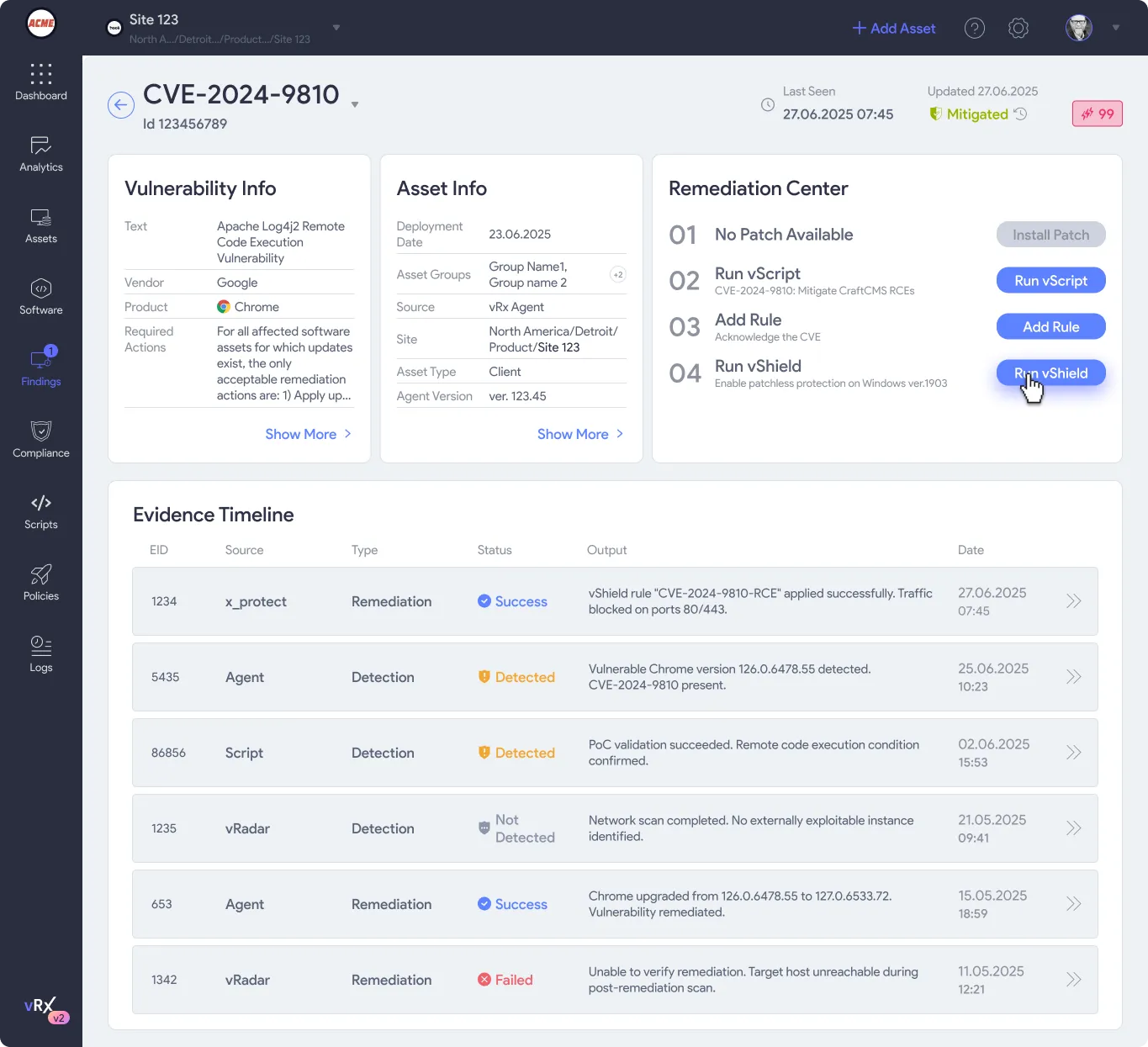The width and height of the screenshot is (1148, 1047).
Task: Expand the Site 123 selector dropdown
Action: (336, 28)
